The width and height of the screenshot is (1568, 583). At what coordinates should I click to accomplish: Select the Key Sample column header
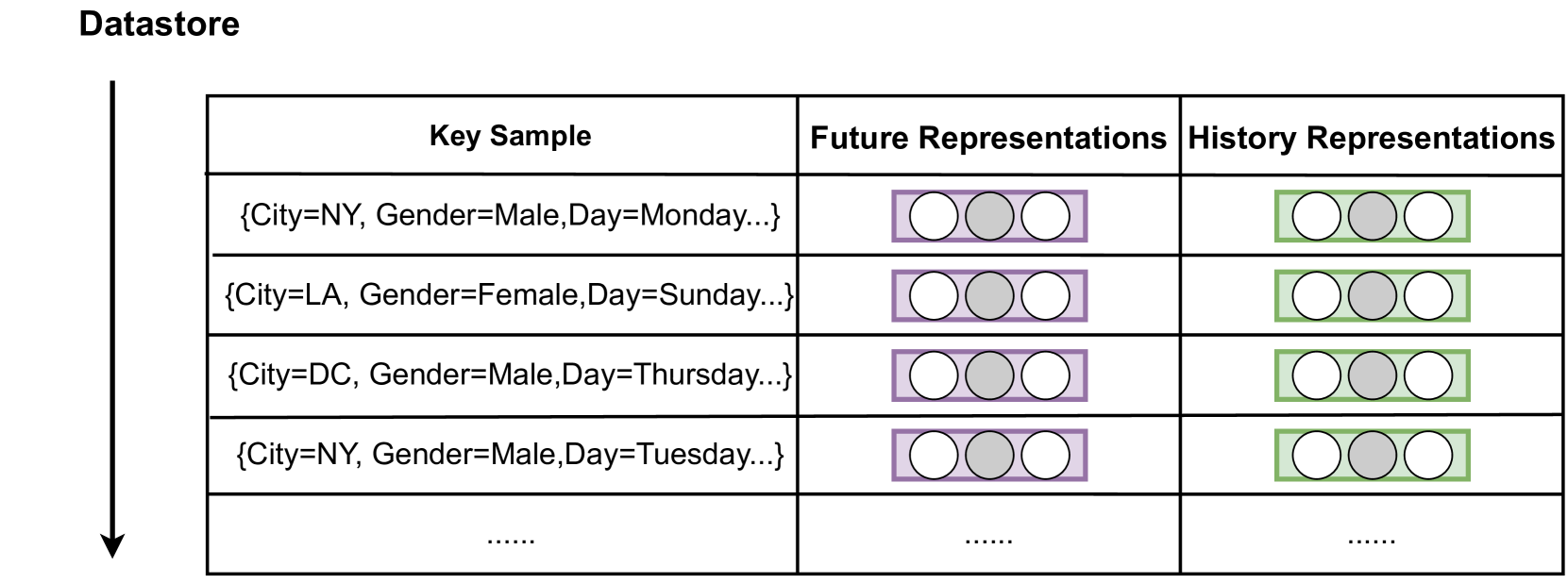pos(510,136)
